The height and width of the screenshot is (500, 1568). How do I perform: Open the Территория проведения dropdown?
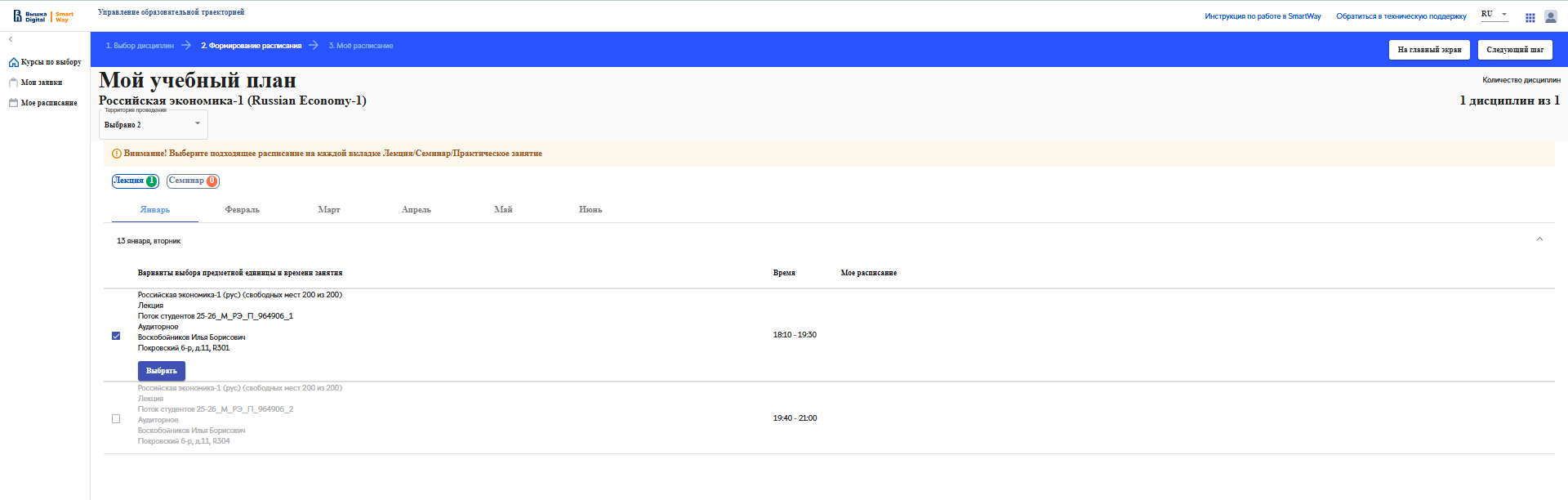click(x=154, y=125)
